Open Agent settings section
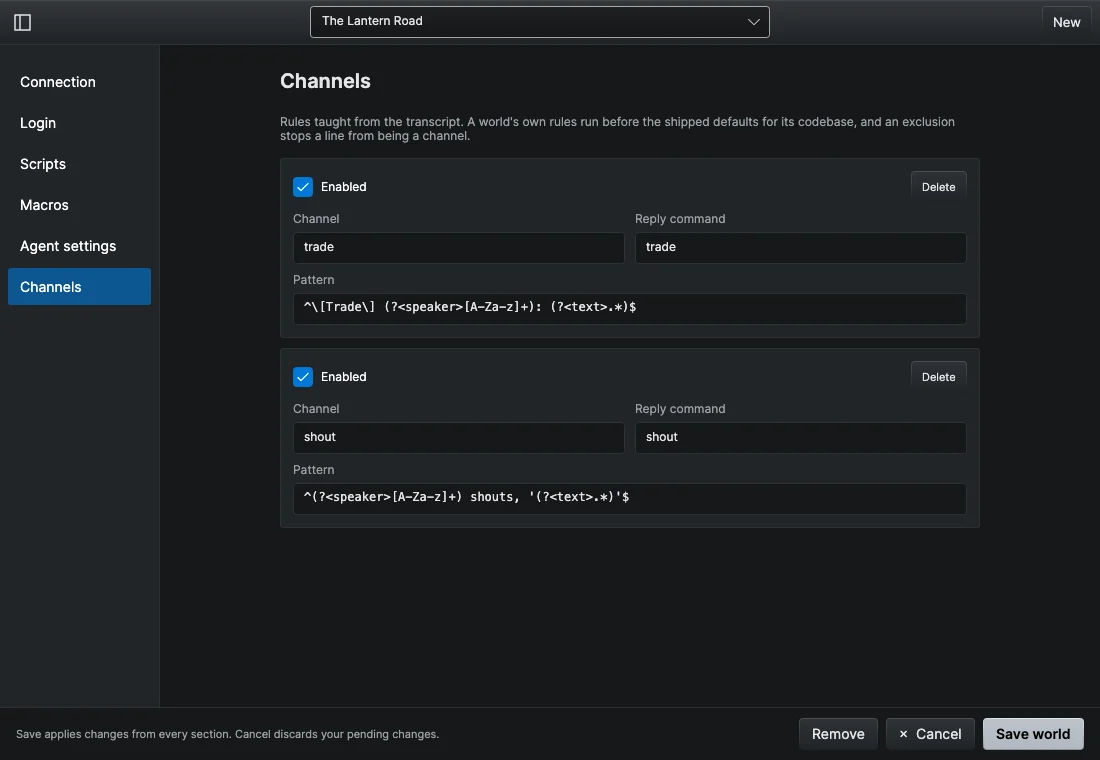Viewport: 1100px width, 760px height. [79, 246]
